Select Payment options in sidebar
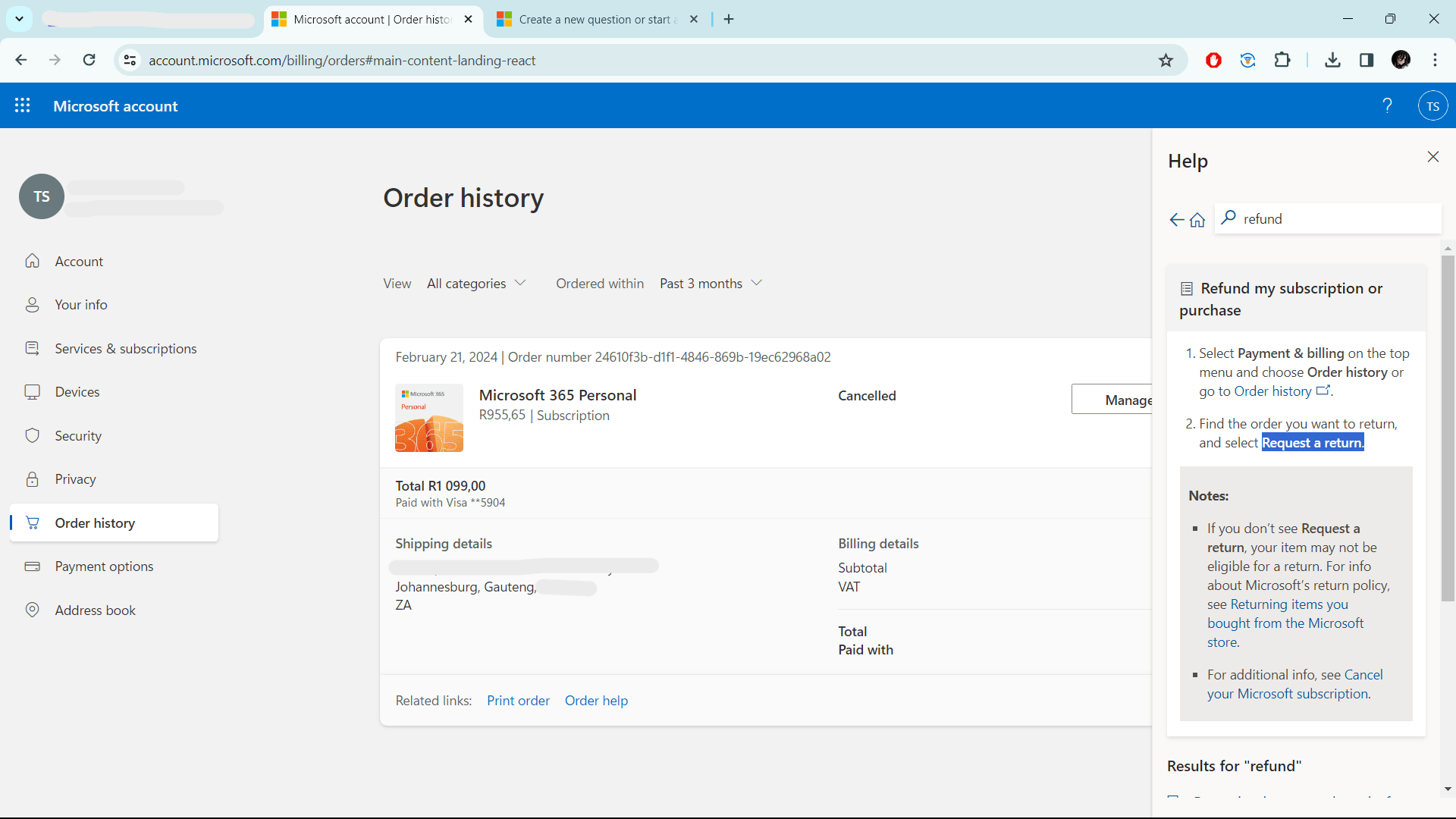The width and height of the screenshot is (1456, 819). click(104, 566)
